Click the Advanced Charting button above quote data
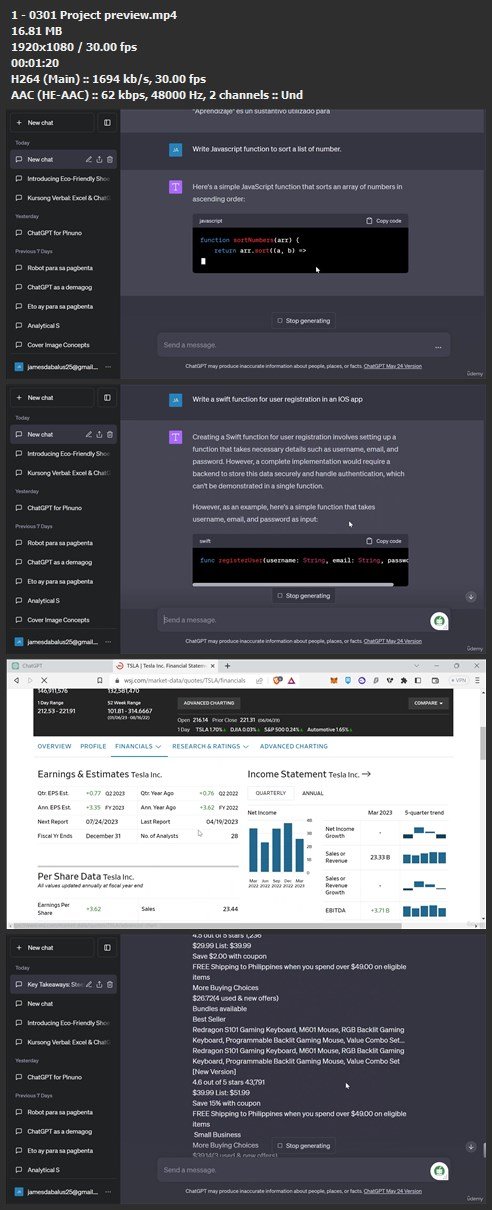The width and height of the screenshot is (492, 1210). tap(209, 703)
